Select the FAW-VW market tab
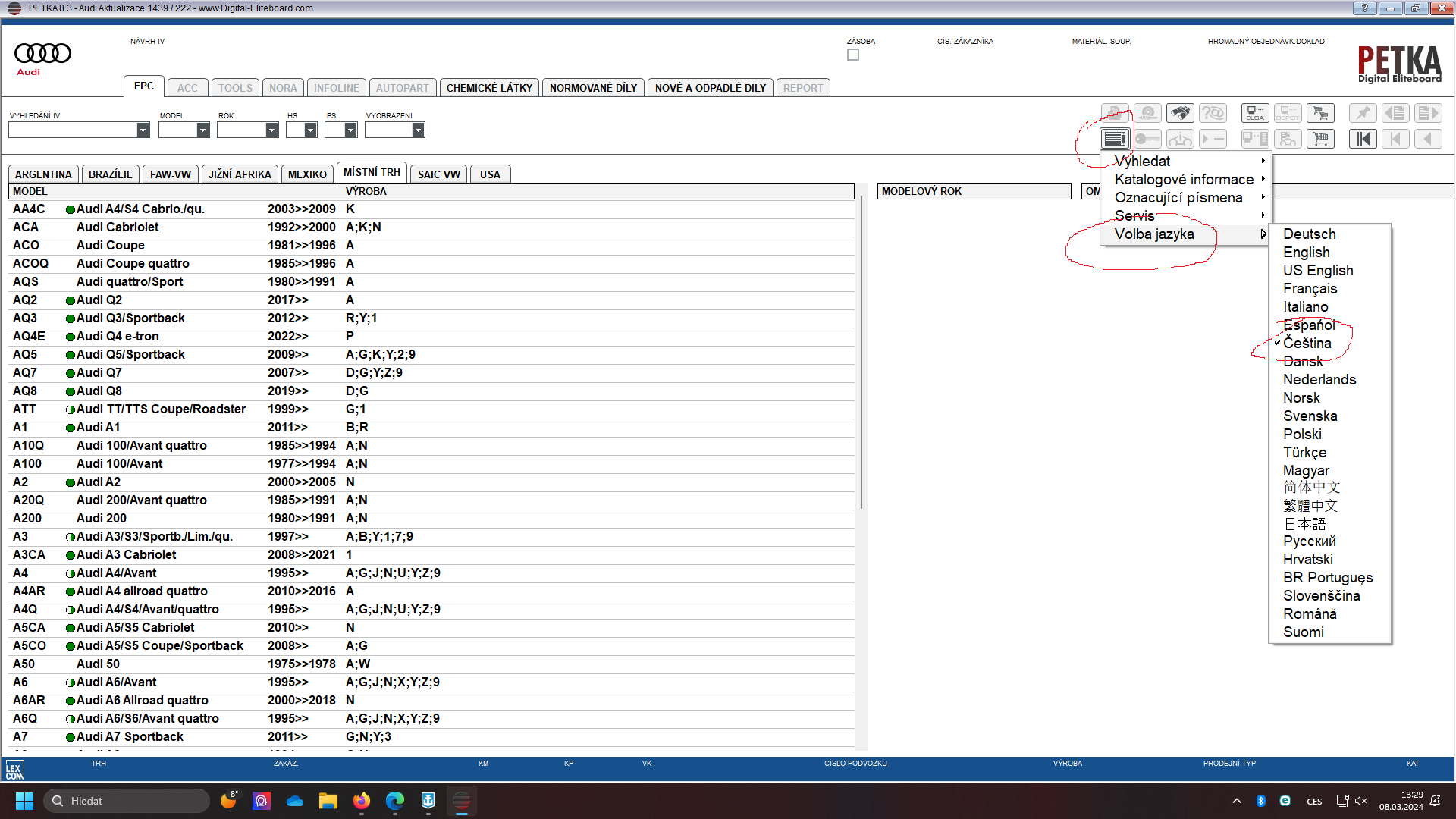Screen dimensions: 1456x819 click(171, 174)
